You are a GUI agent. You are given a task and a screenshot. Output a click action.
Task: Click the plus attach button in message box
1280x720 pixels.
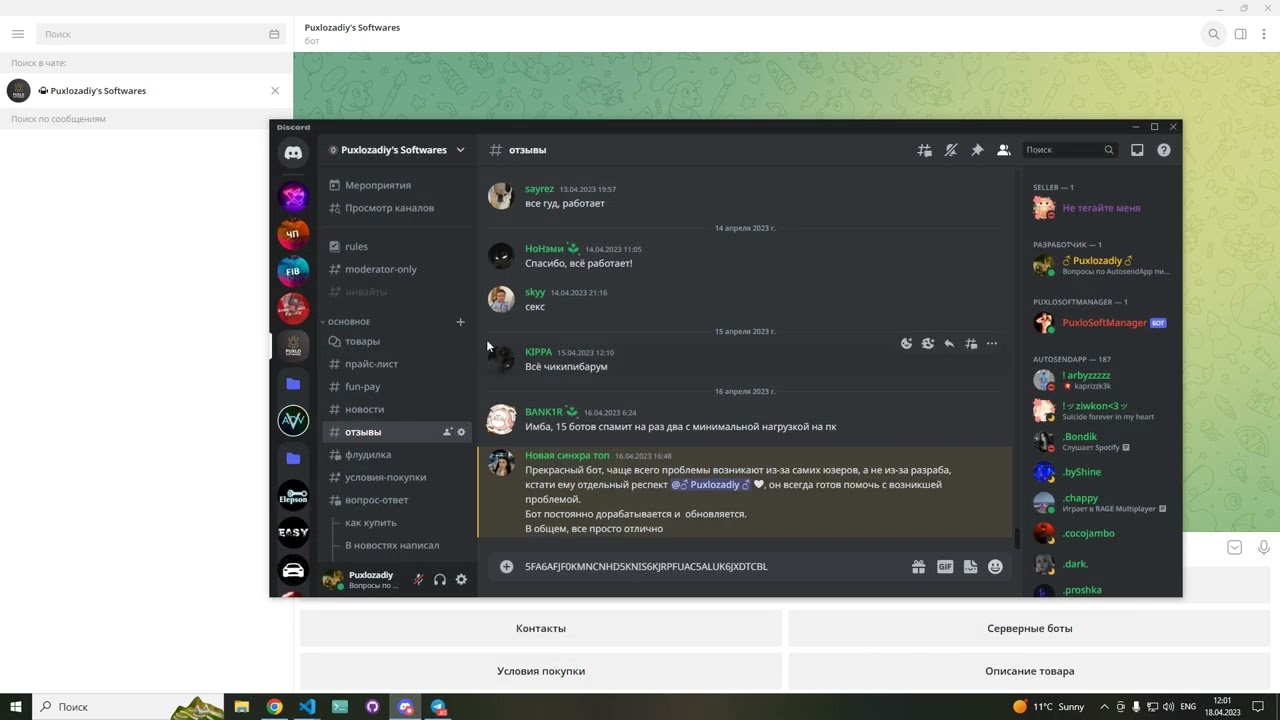tap(506, 567)
